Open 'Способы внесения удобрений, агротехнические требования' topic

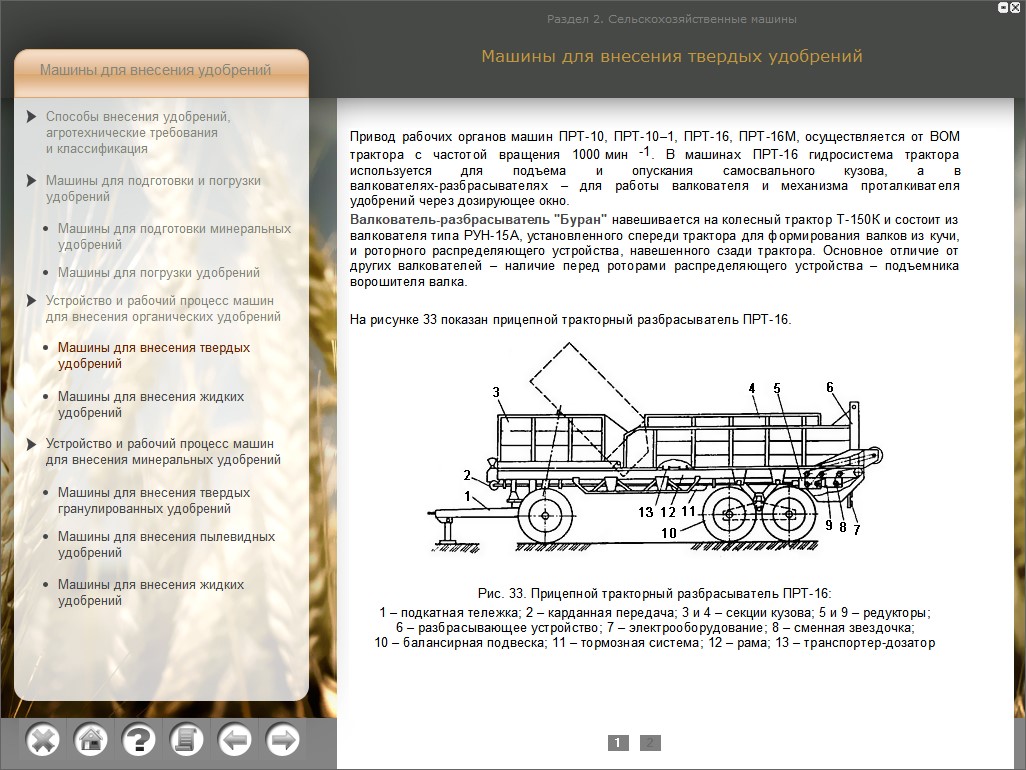138,132
